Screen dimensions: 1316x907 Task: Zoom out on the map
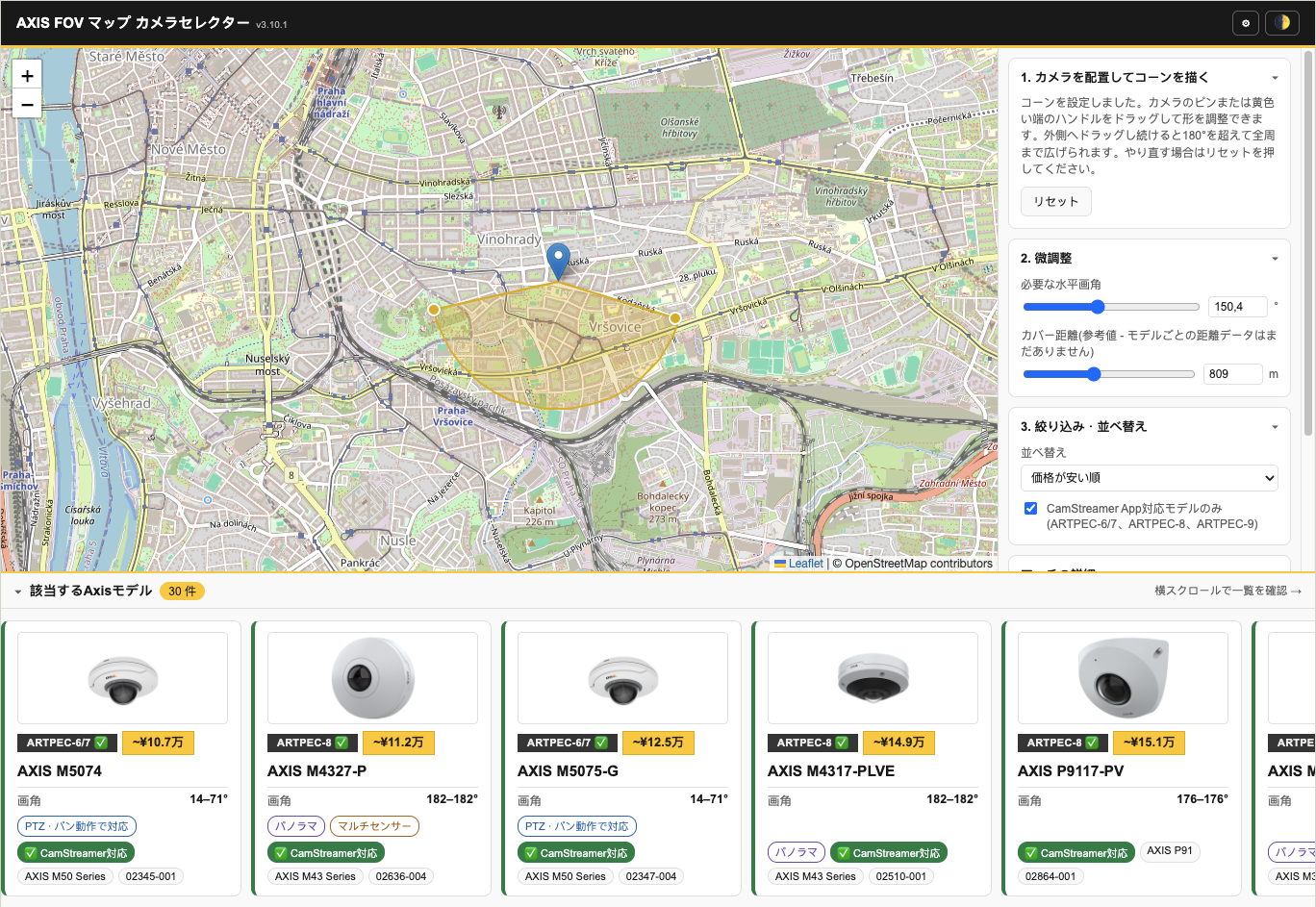[x=27, y=104]
